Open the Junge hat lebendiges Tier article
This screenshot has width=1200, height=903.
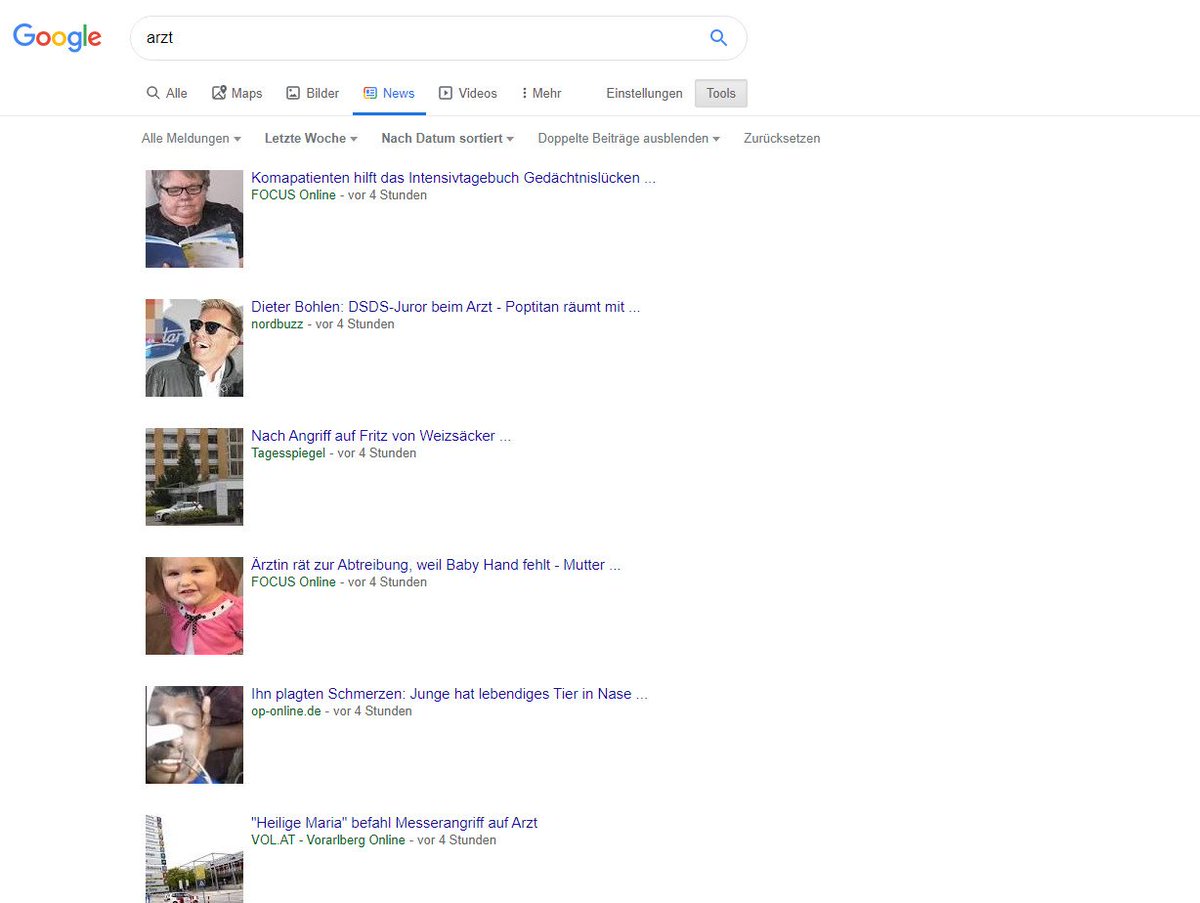pos(449,694)
